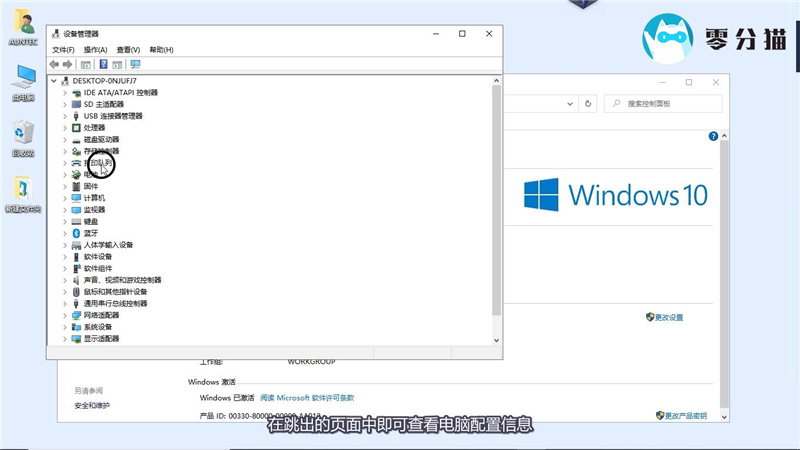
Task: Click the refresh button beside the address bar
Action: click(x=589, y=103)
